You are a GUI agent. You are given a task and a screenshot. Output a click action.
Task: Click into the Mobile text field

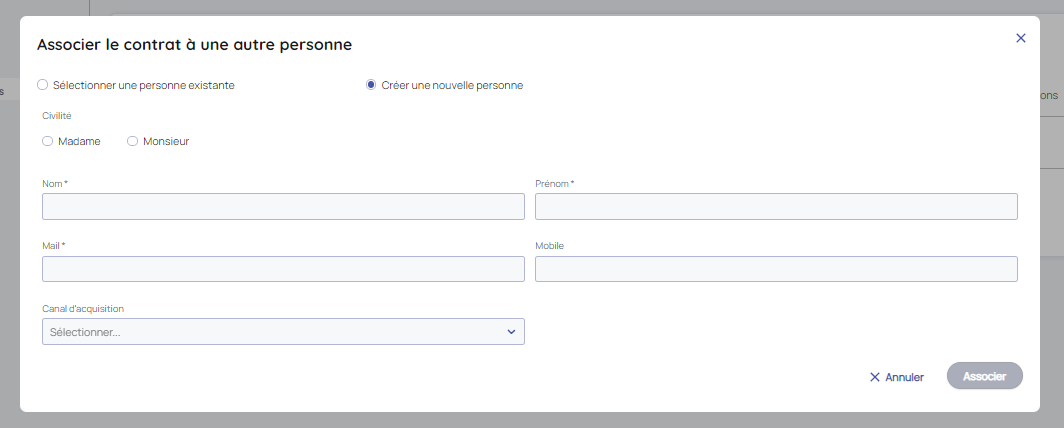click(x=776, y=269)
